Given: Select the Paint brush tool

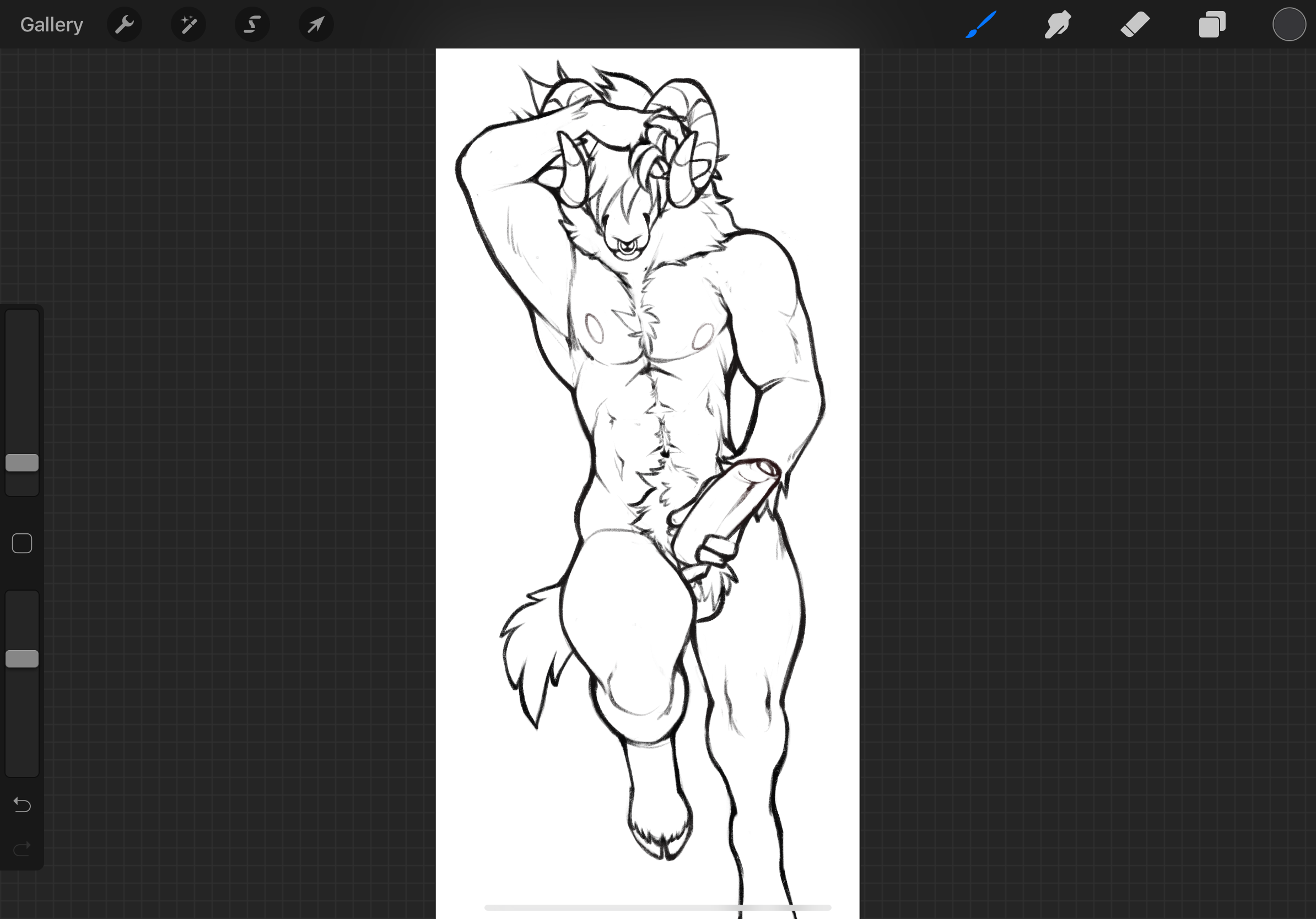Looking at the screenshot, I should [981, 25].
